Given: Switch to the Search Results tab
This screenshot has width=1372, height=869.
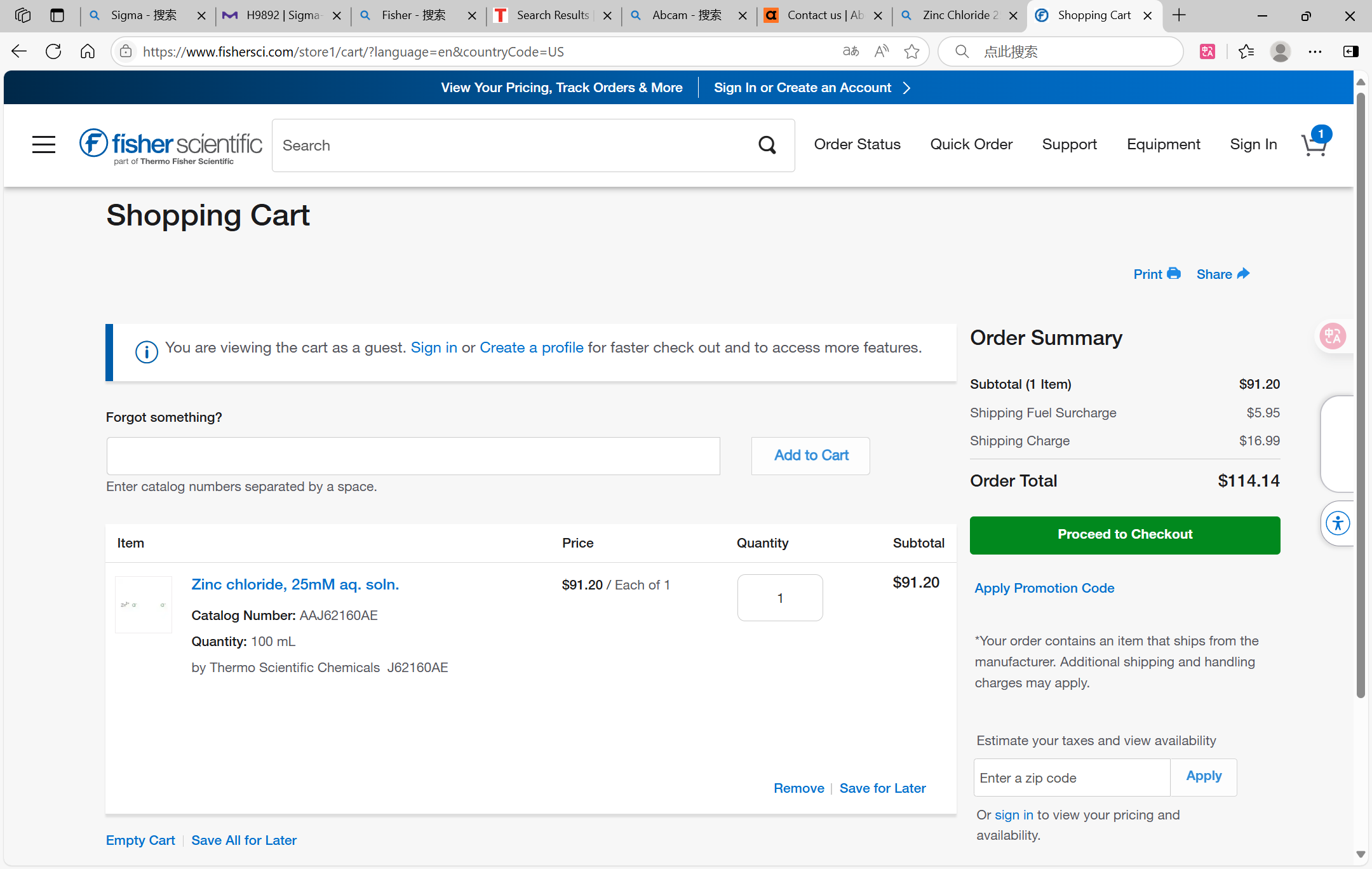Looking at the screenshot, I should click(553, 15).
